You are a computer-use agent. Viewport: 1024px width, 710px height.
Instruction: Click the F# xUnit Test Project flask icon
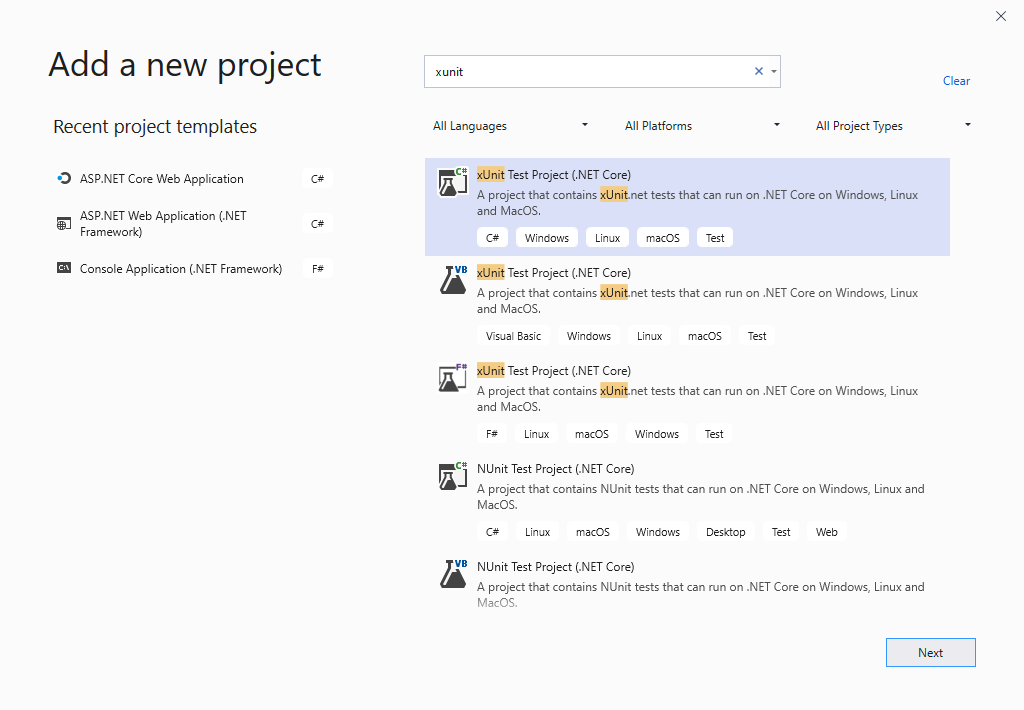453,378
